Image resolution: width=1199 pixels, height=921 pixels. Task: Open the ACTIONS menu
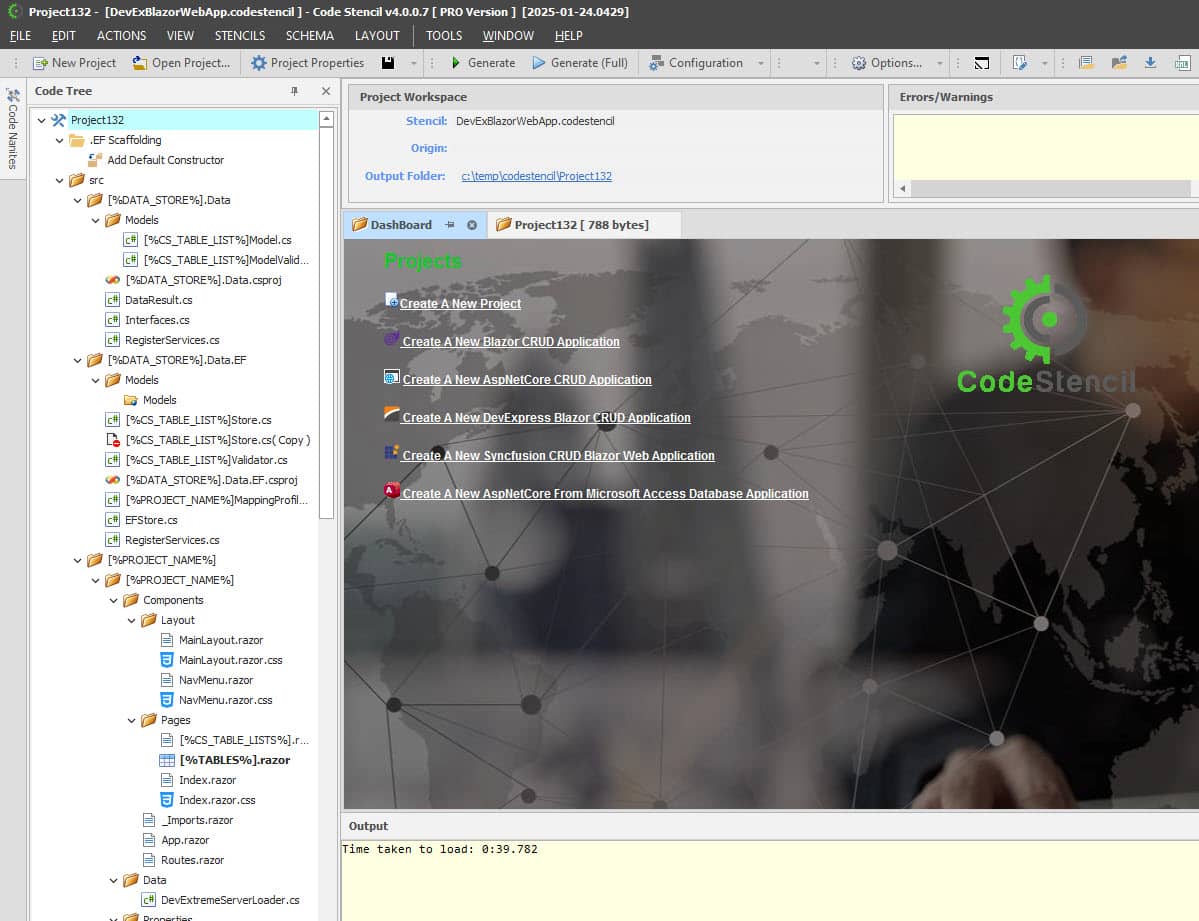tap(121, 35)
